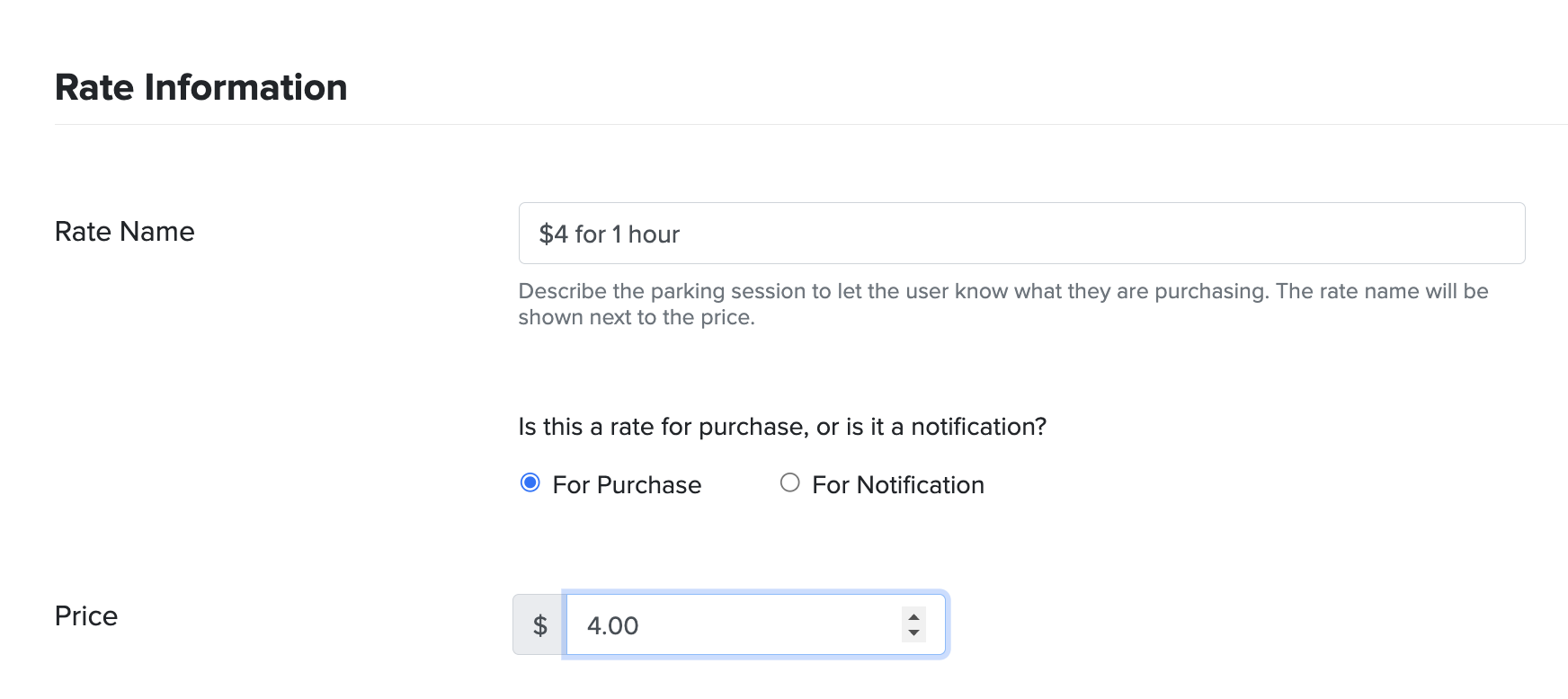Select the For Notification radio button
The width and height of the screenshot is (1568, 699).
coord(790,483)
